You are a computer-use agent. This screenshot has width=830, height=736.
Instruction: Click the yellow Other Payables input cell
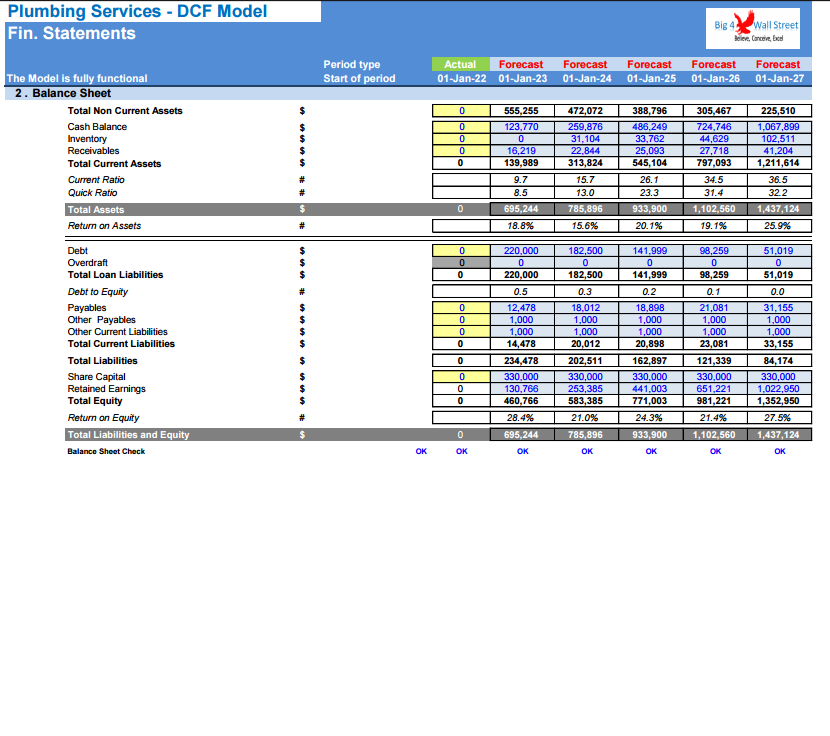pos(461,320)
